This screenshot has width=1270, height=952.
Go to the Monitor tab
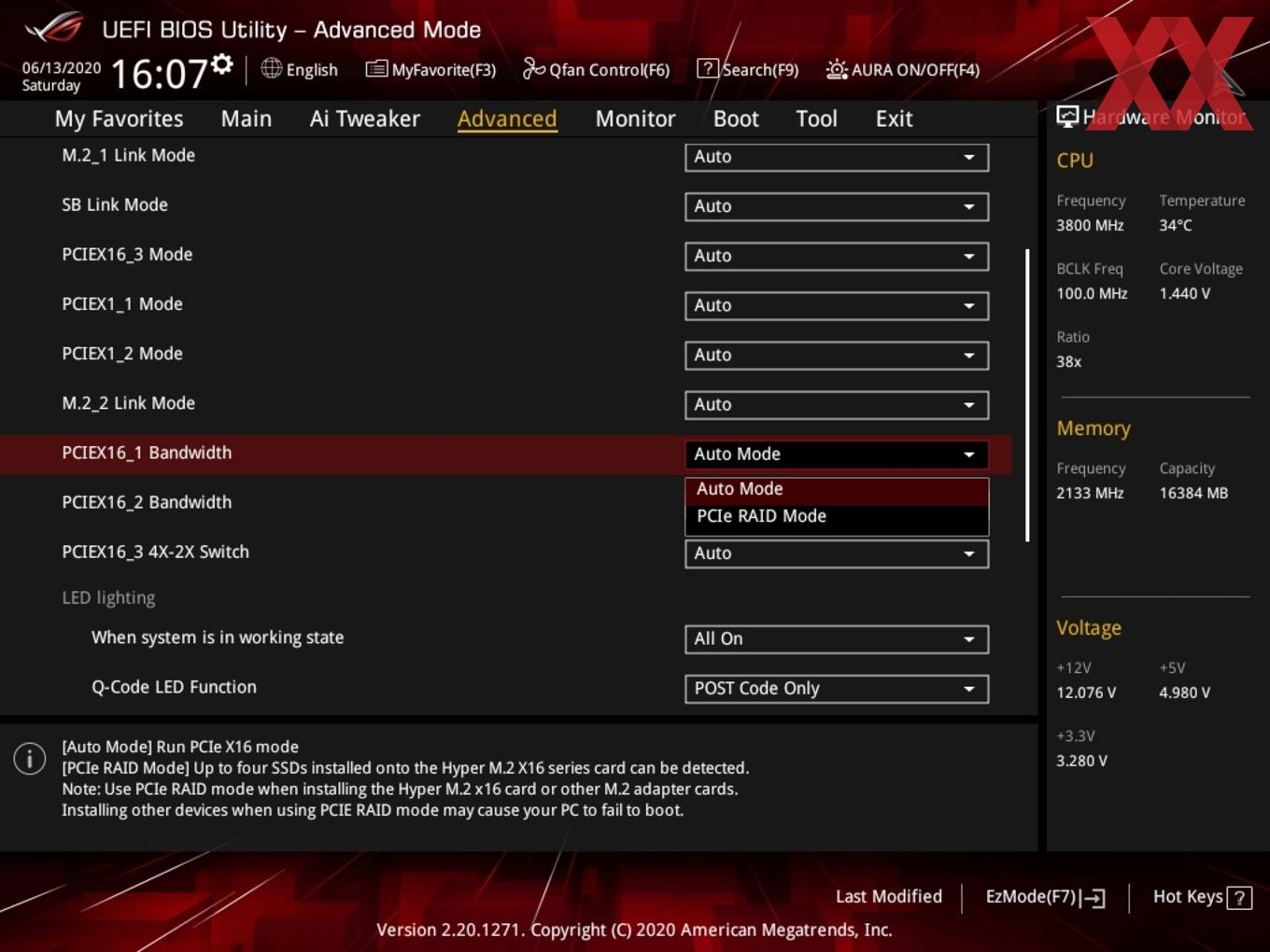[636, 119]
